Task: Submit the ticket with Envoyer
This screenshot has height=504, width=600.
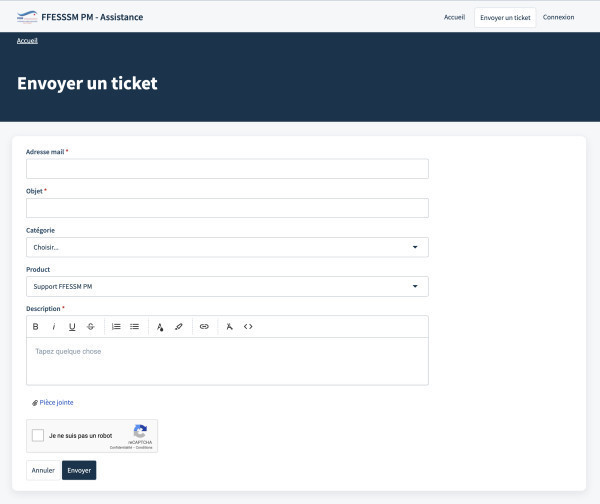Action: pos(79,470)
